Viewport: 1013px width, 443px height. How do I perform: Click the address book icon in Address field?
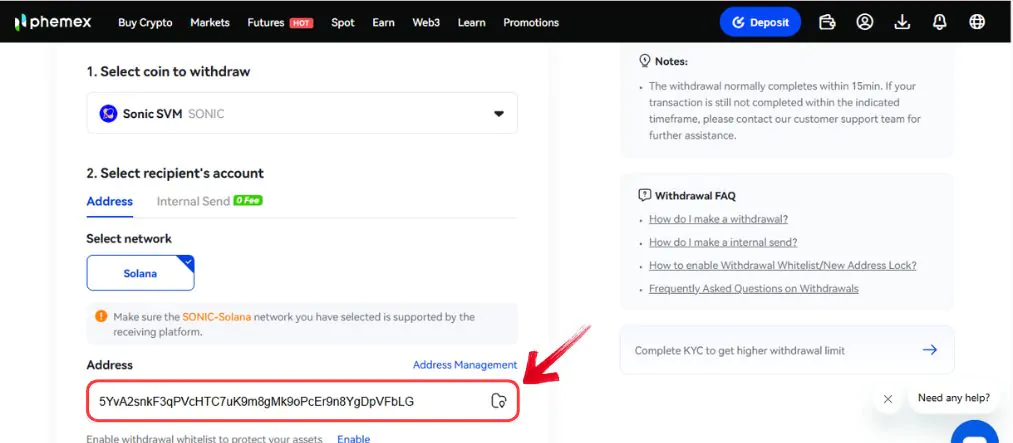point(499,401)
